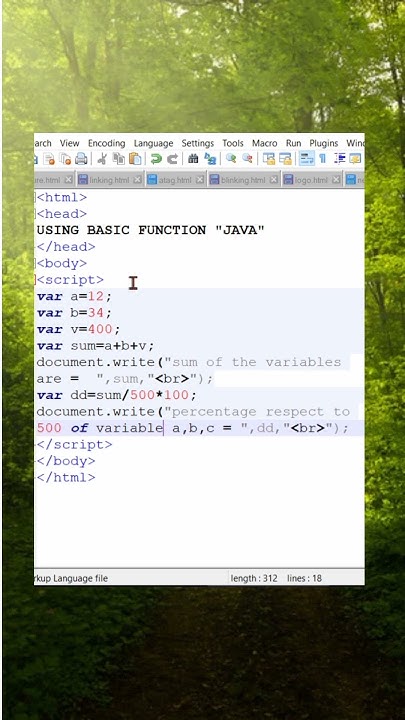Click the "sum of the variables" write line
405x720 pixels.
point(189,362)
